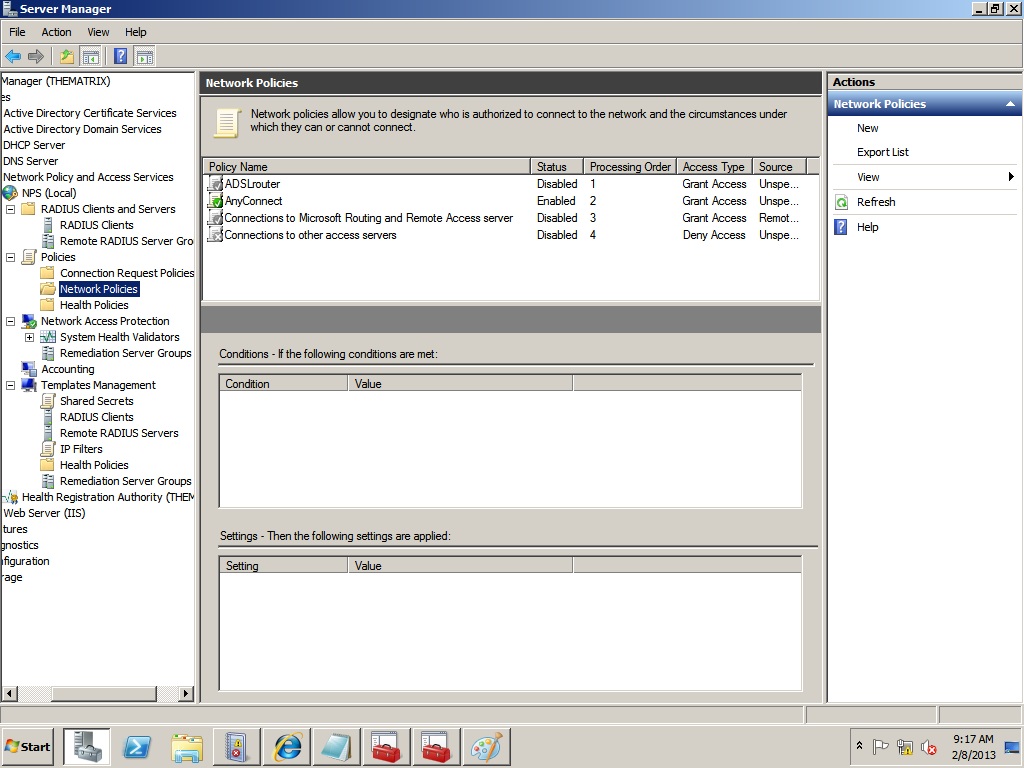Select Remote RADIUS Server Groups in tree
Viewport: 1024px width, 768px height.
pos(127,241)
